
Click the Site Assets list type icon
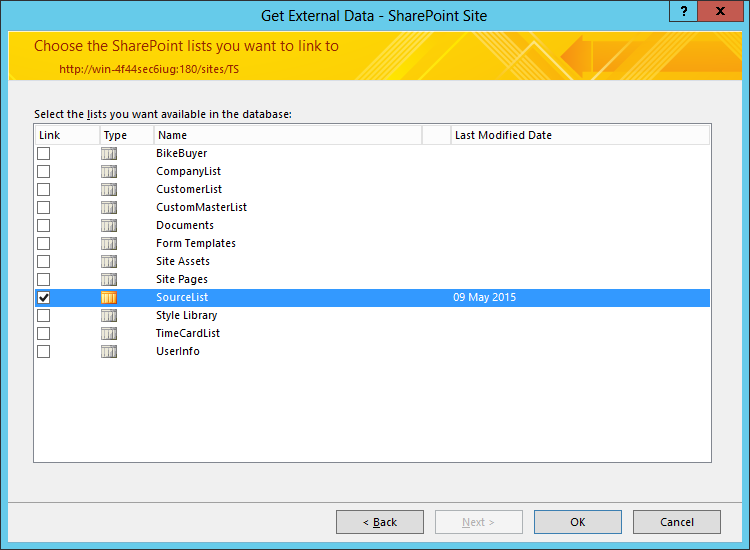point(109,262)
